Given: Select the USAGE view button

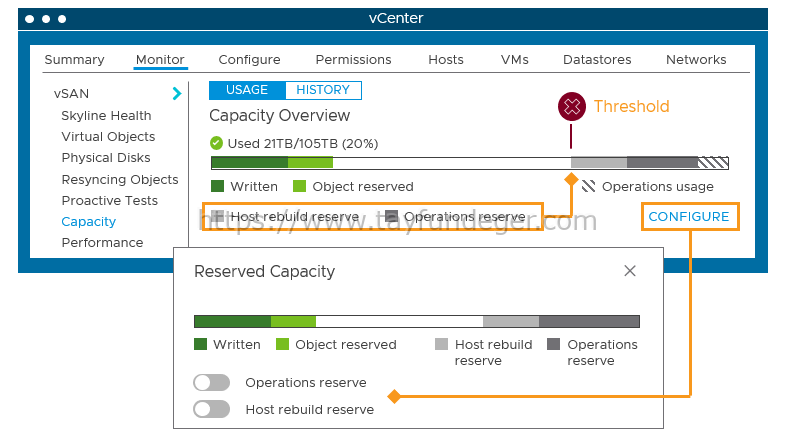Looking at the screenshot, I should coord(247,90).
